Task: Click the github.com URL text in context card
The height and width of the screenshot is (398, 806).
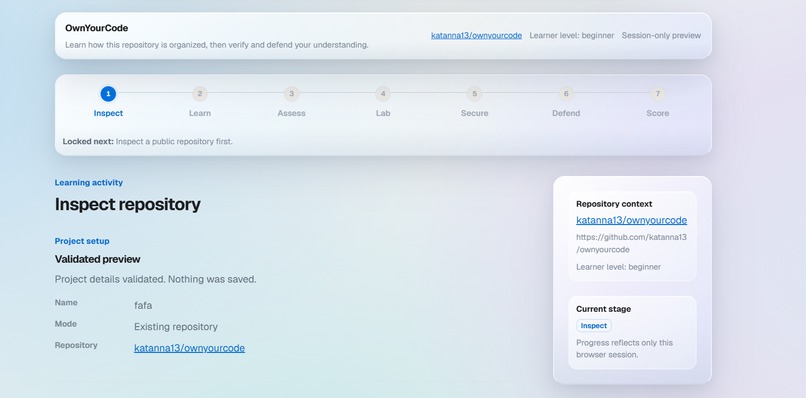Action: click(631, 243)
